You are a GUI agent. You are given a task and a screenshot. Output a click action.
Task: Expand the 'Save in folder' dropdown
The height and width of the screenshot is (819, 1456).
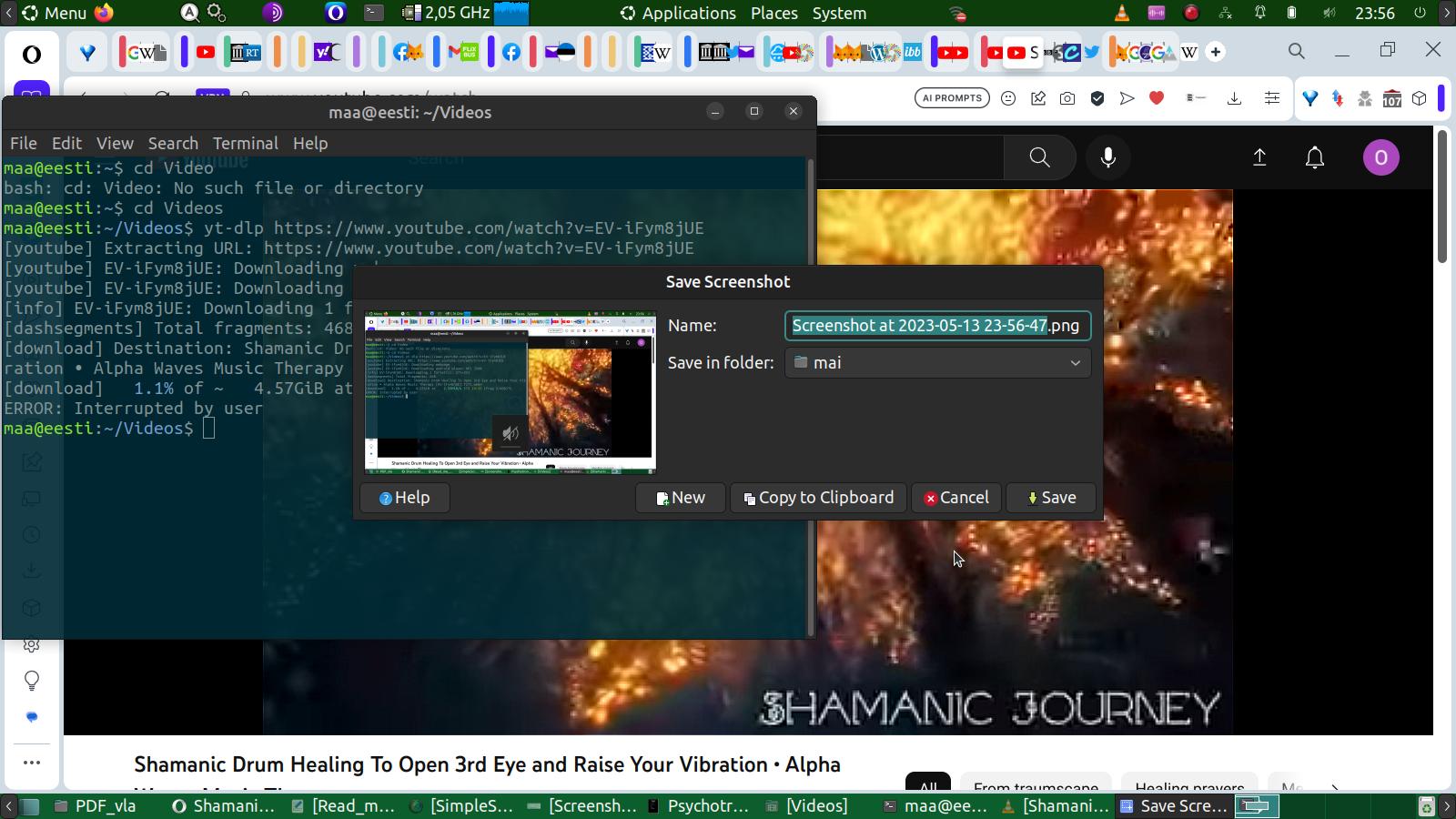coord(937,363)
